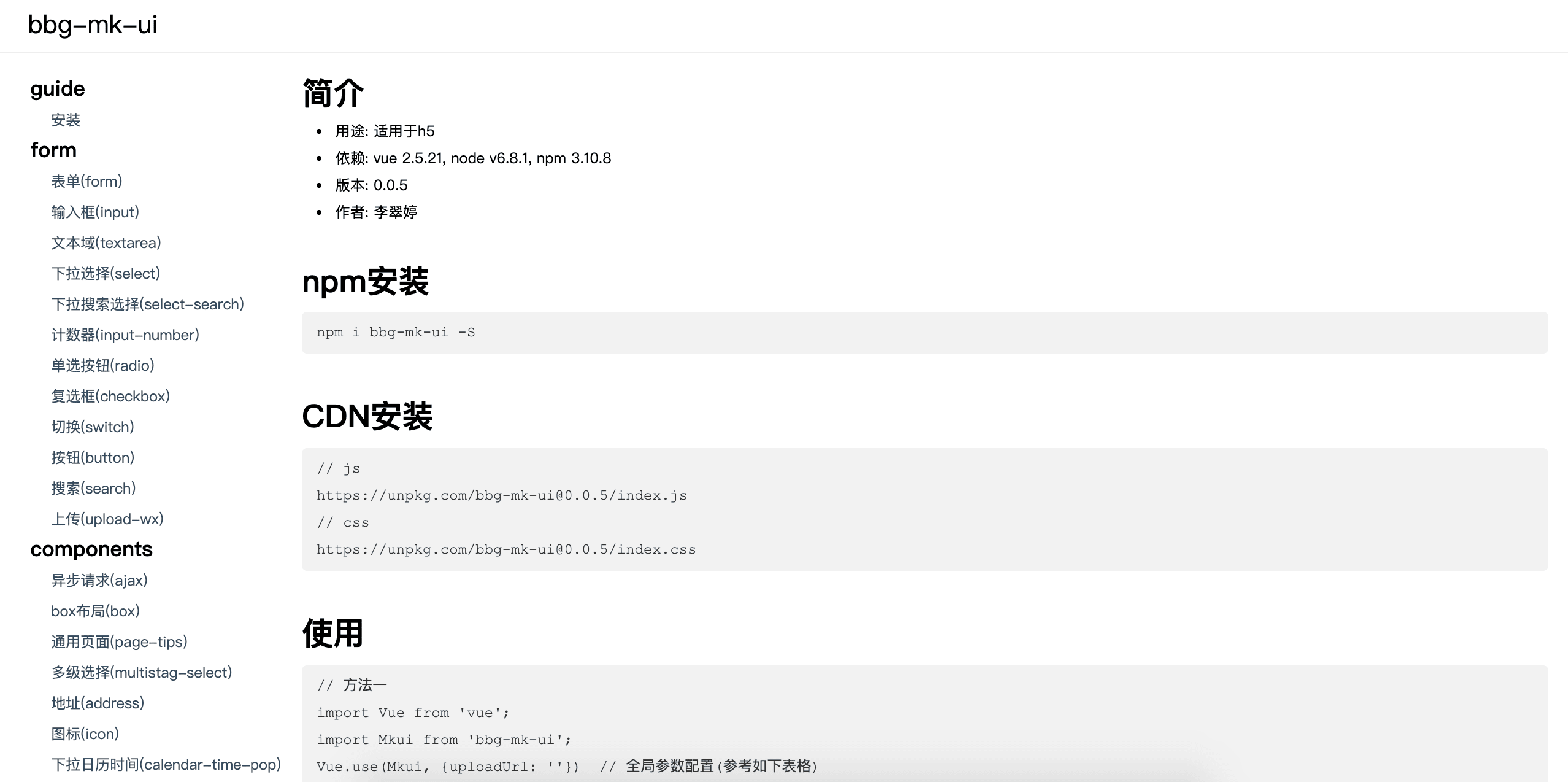Select 下拉选择(select) in sidebar

pyautogui.click(x=106, y=273)
